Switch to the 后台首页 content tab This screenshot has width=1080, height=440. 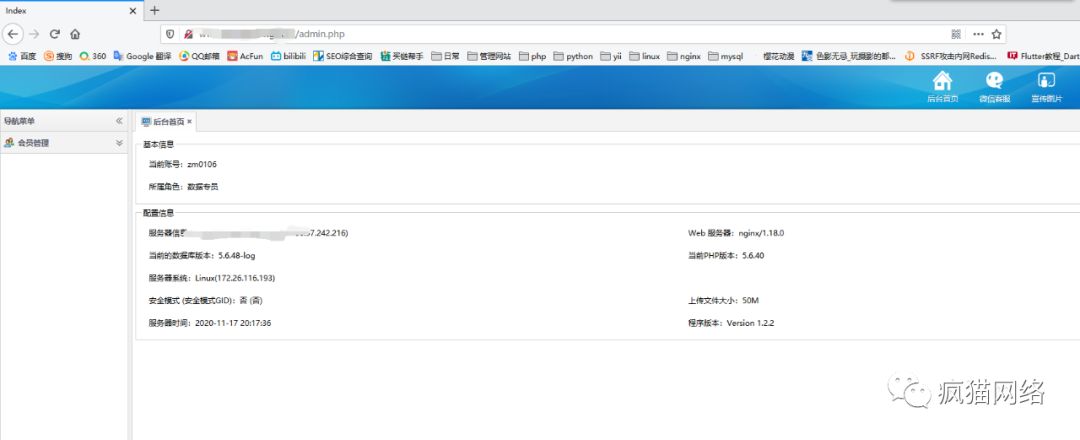[x=168, y=121]
